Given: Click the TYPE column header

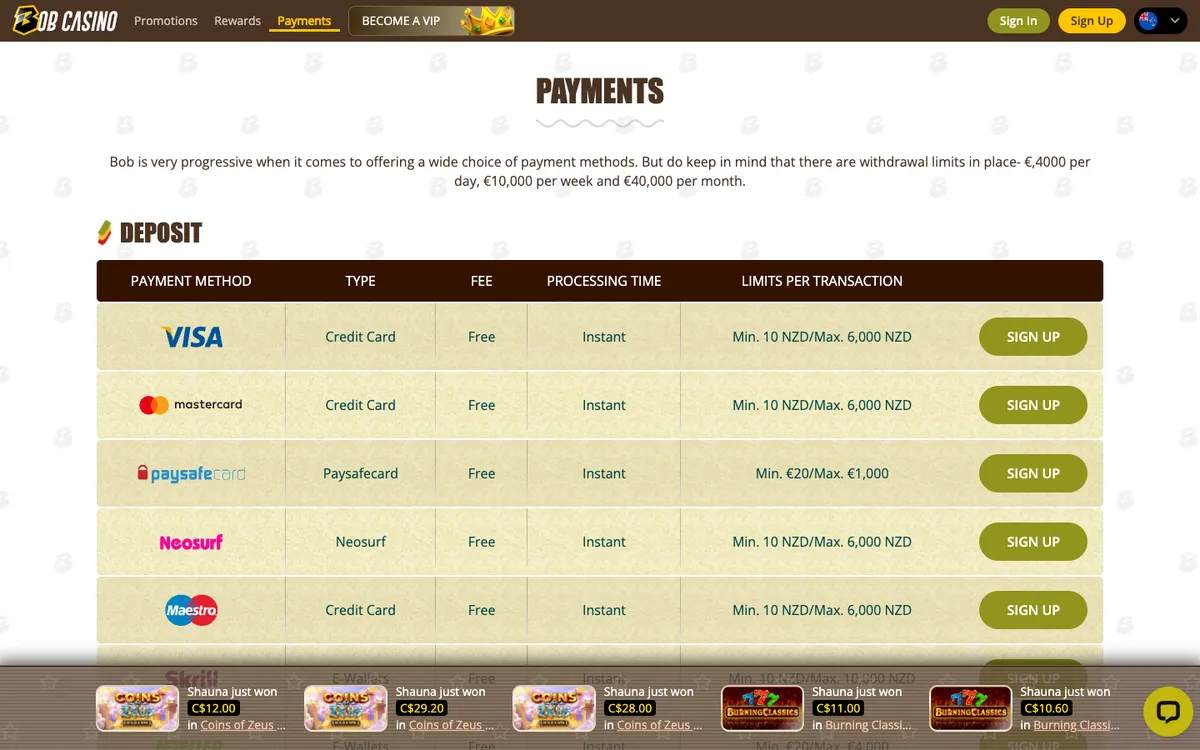Looking at the screenshot, I should coord(360,281).
